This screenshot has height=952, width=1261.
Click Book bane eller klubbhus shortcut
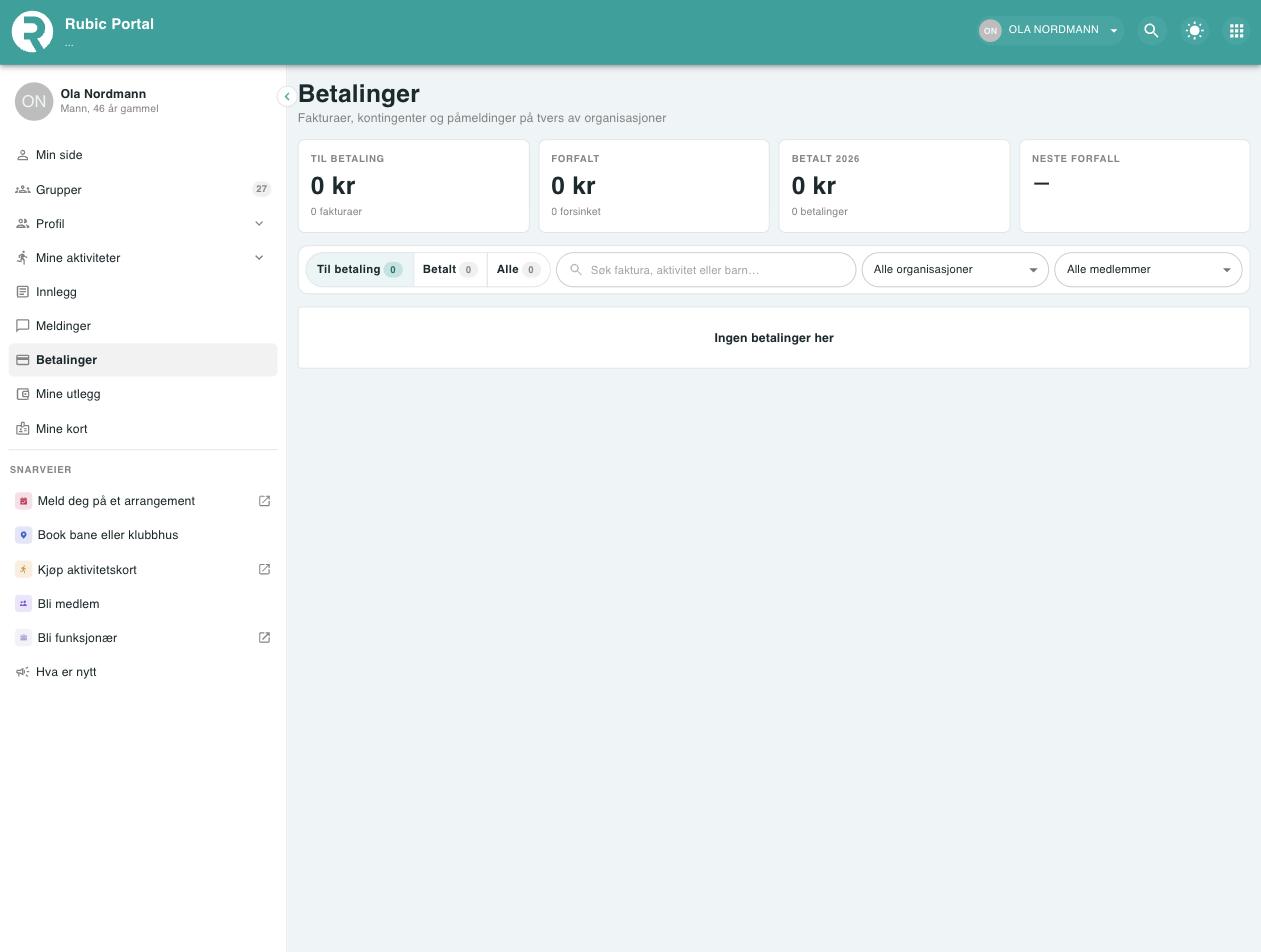[143, 535]
